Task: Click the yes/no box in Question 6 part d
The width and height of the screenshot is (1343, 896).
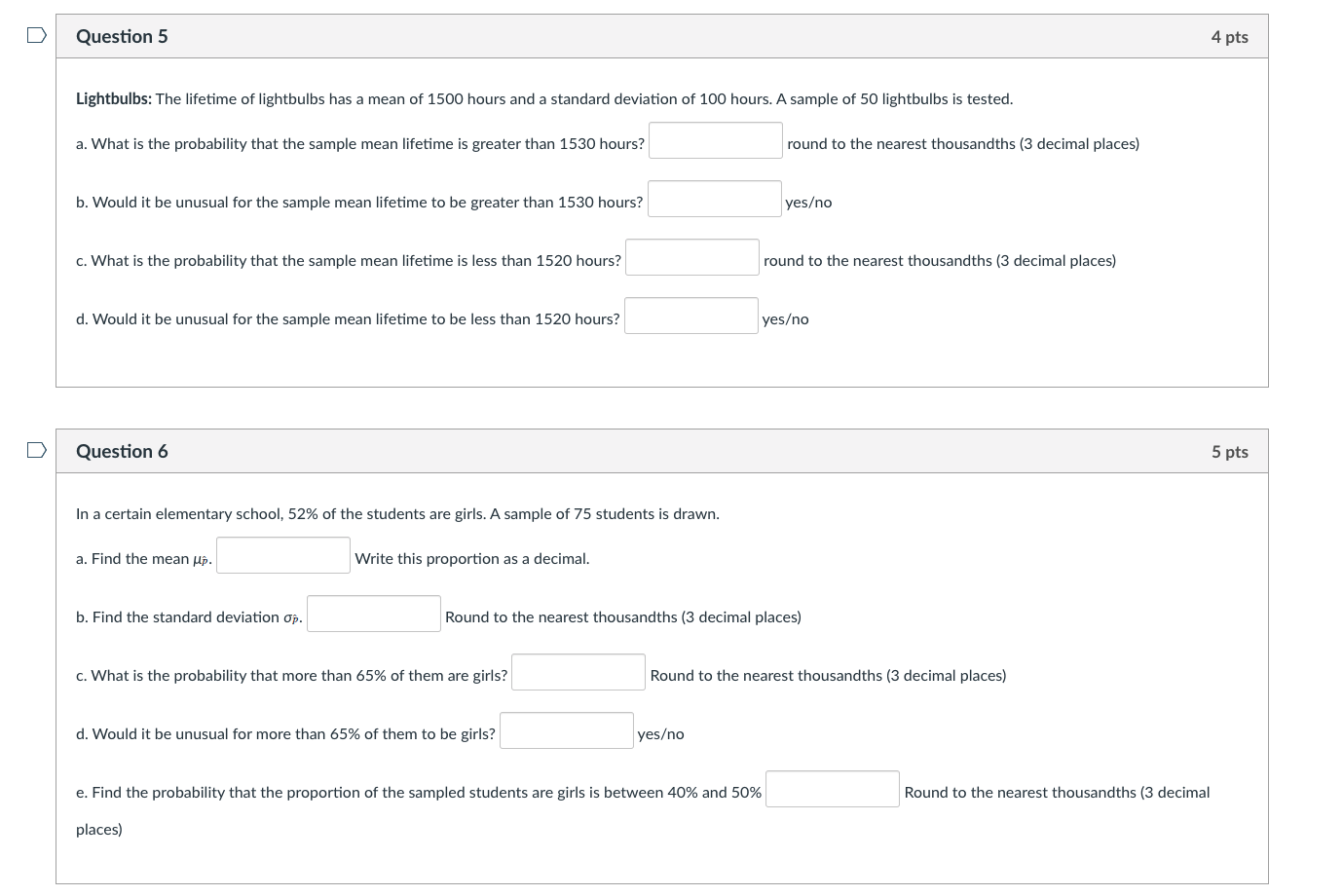Action: click(x=566, y=729)
